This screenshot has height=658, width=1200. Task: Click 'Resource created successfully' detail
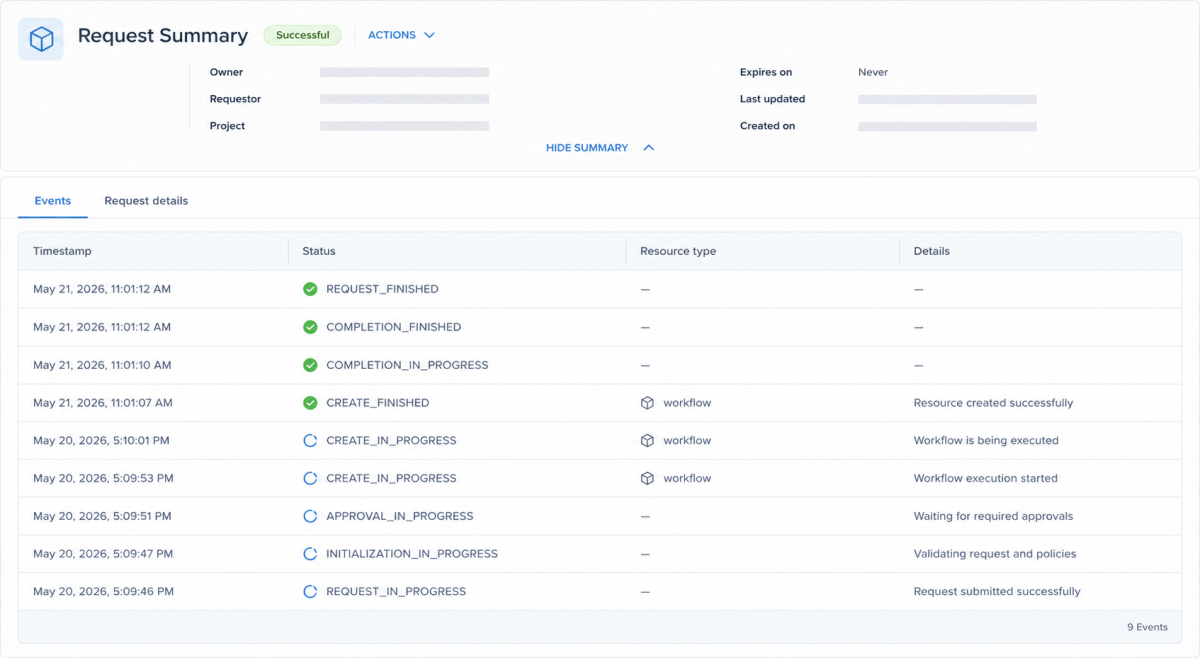tap(993, 403)
